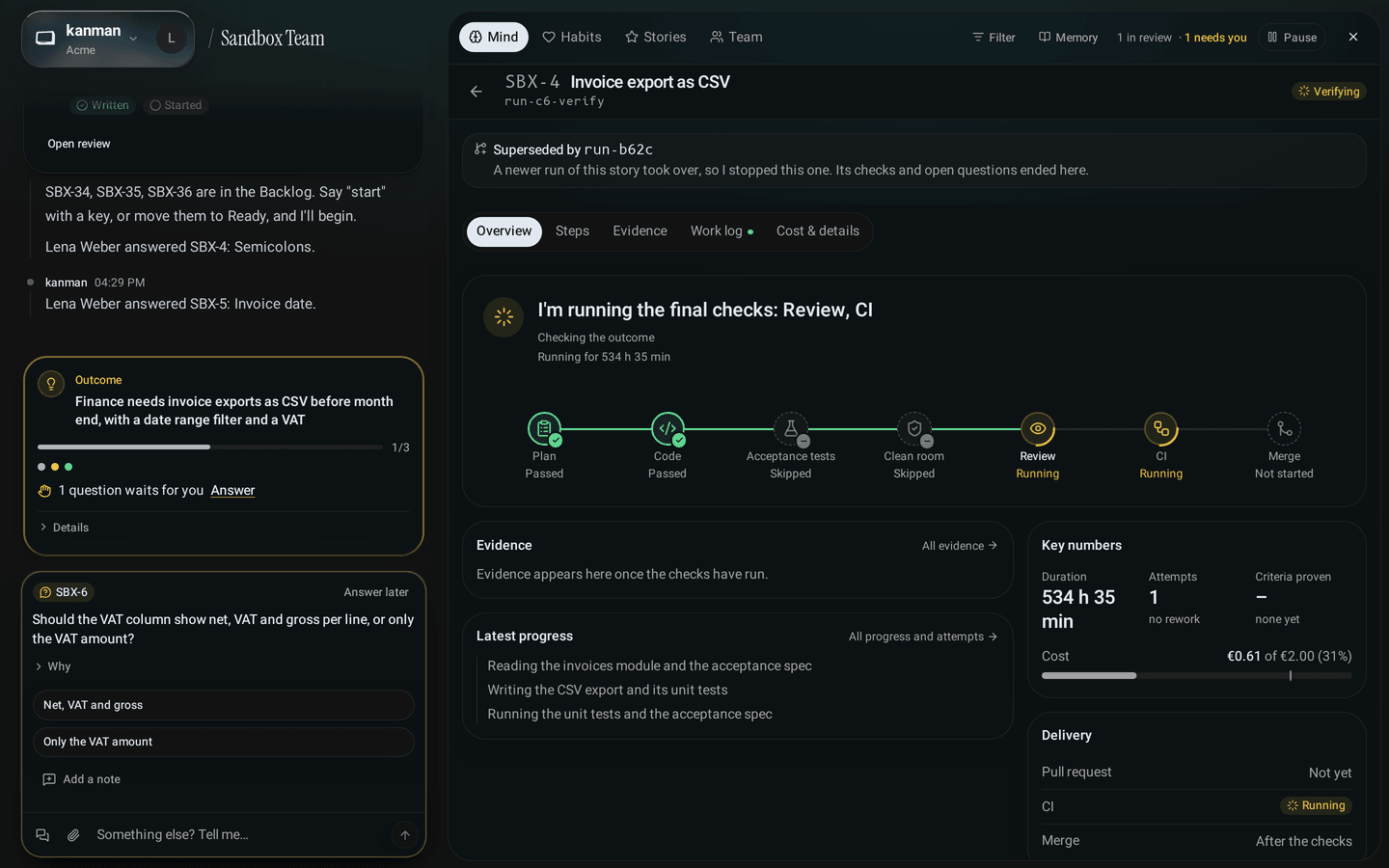
Task: Click the Cost budget progress bar
Action: pos(1196,675)
